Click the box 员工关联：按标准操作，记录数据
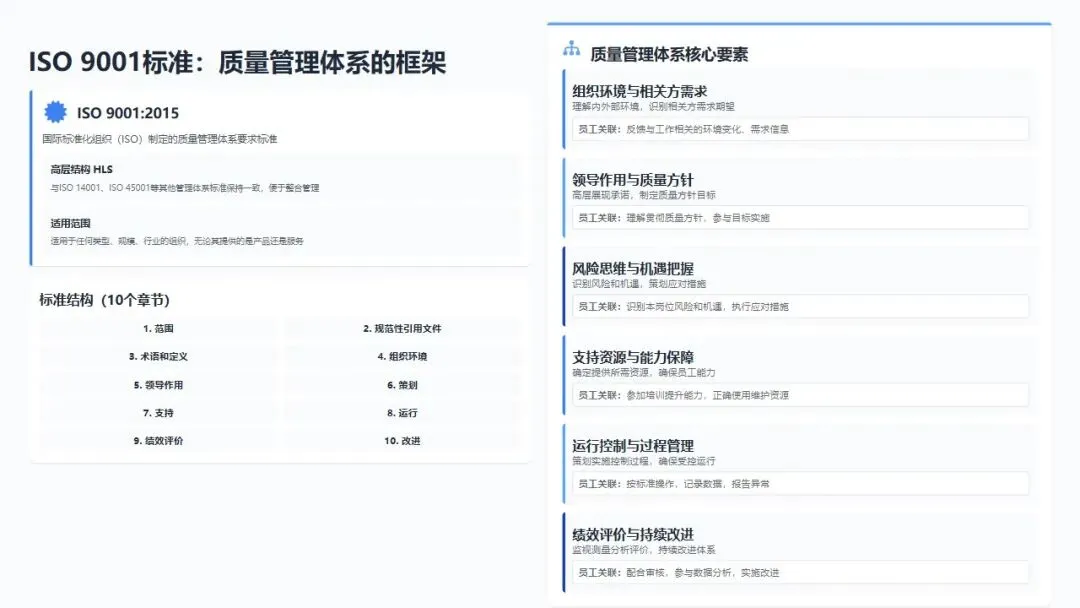Screen dimensions: 1080x608 tap(800, 484)
